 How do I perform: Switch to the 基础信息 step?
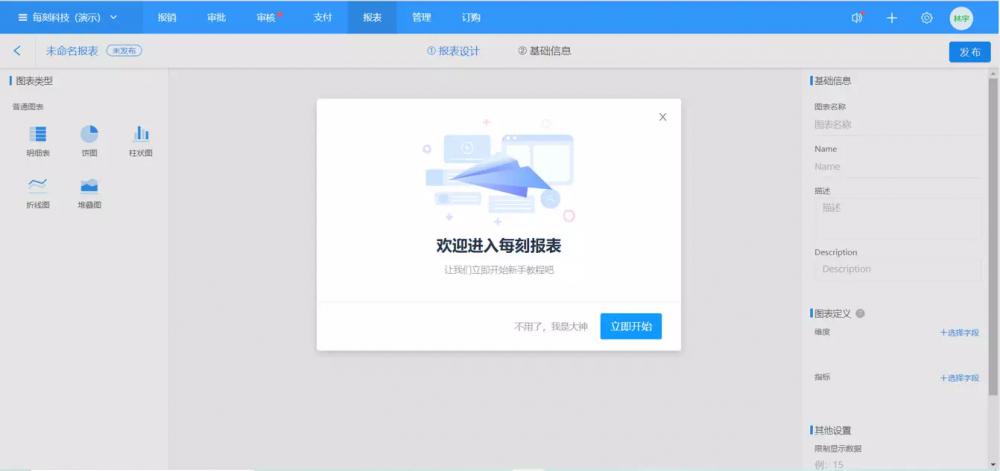pyautogui.click(x=545, y=51)
